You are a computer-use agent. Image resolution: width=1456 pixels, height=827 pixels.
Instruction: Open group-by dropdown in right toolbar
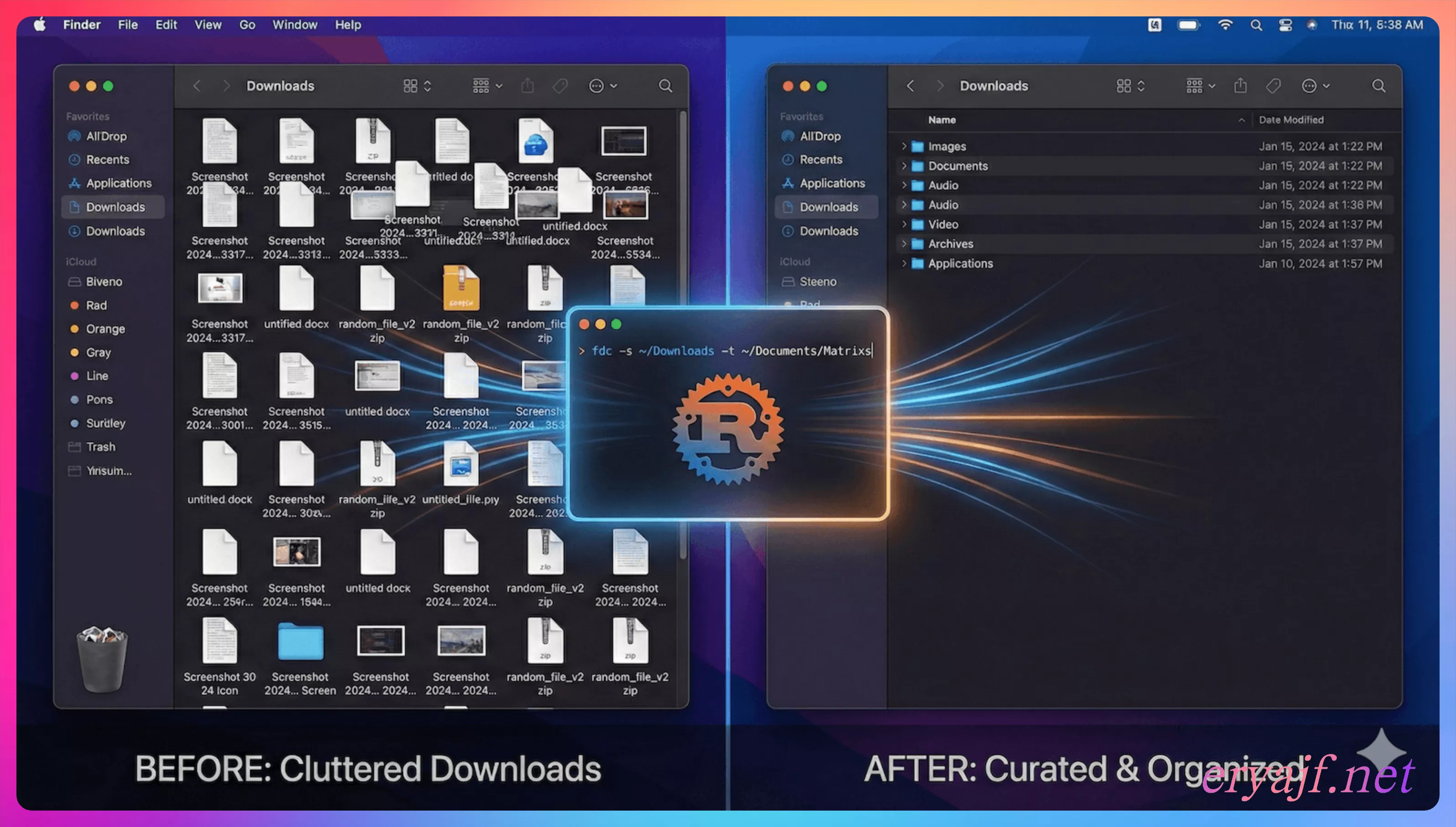click(x=1200, y=86)
